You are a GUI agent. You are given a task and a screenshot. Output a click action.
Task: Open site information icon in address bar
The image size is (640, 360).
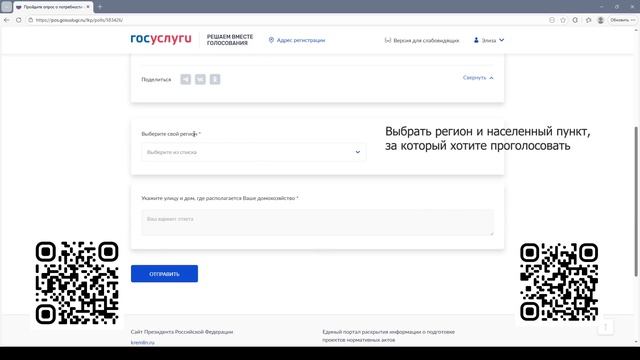pos(31,20)
